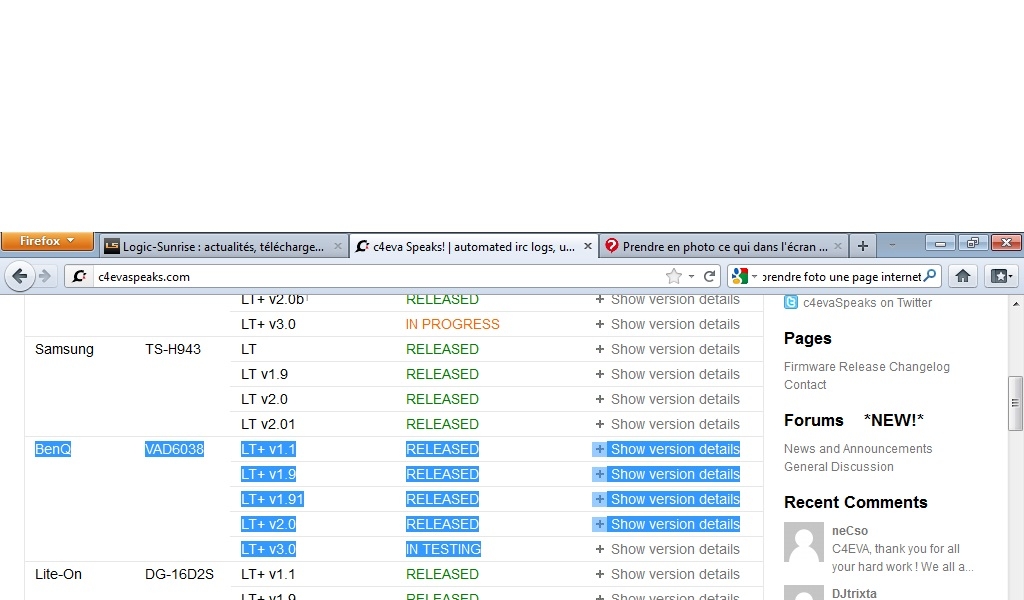Click the "Lite-On" manufacturer cell

[58, 574]
